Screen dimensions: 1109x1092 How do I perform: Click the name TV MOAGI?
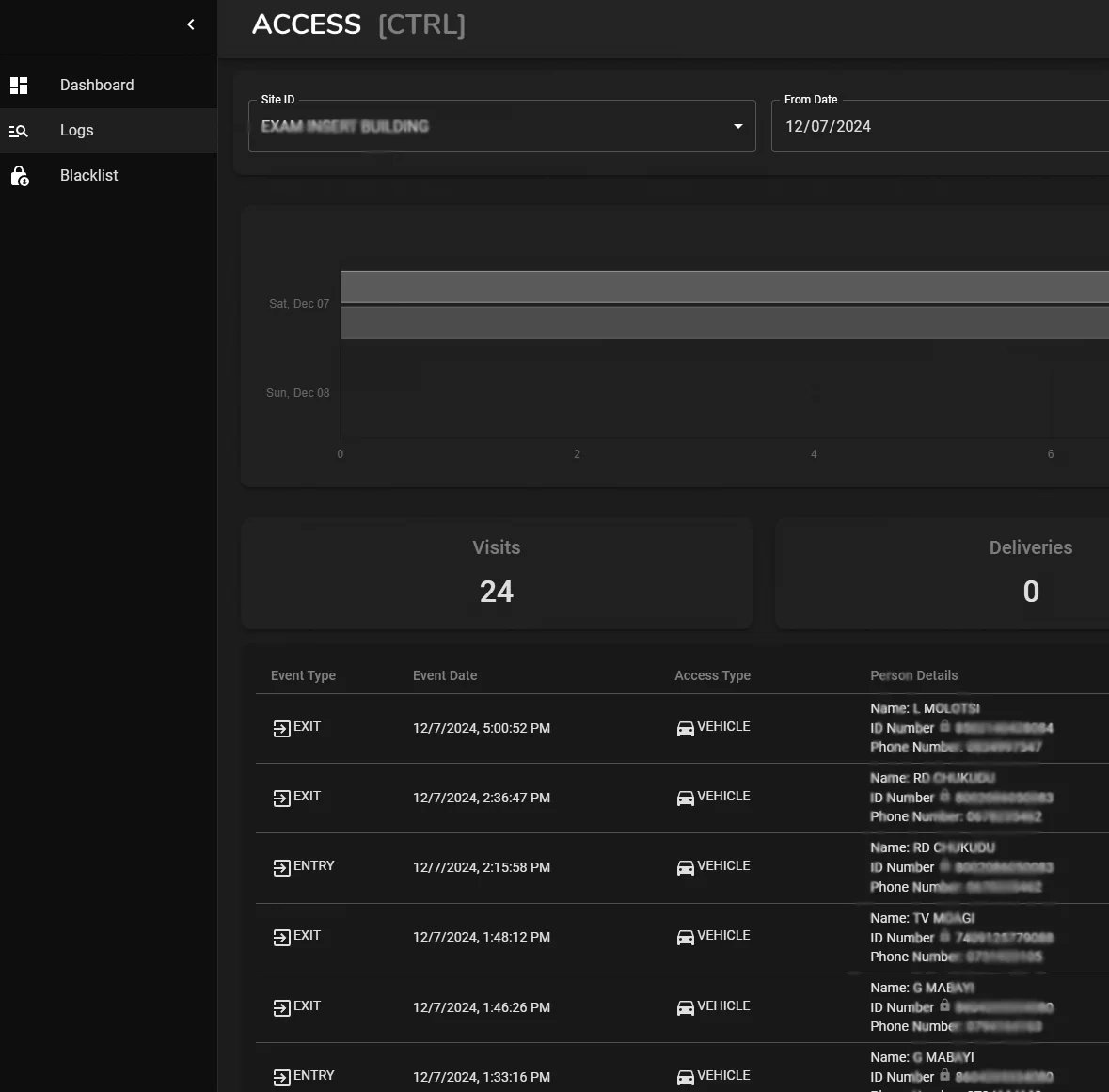(x=943, y=918)
